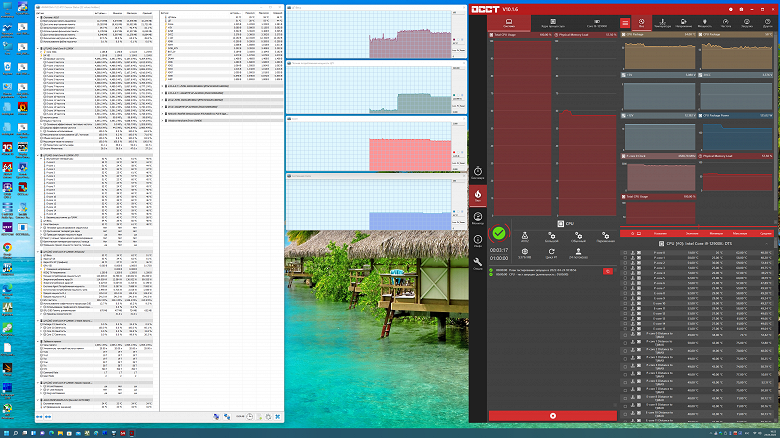This screenshot has width=780, height=438.
Task: Open the CPU test selector dropdown in OCCT
Action: [565, 223]
